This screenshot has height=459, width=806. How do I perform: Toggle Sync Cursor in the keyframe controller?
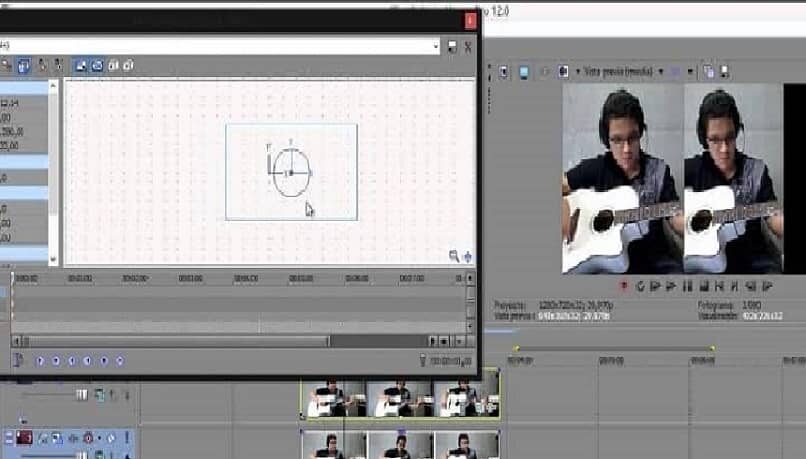click(x=19, y=360)
